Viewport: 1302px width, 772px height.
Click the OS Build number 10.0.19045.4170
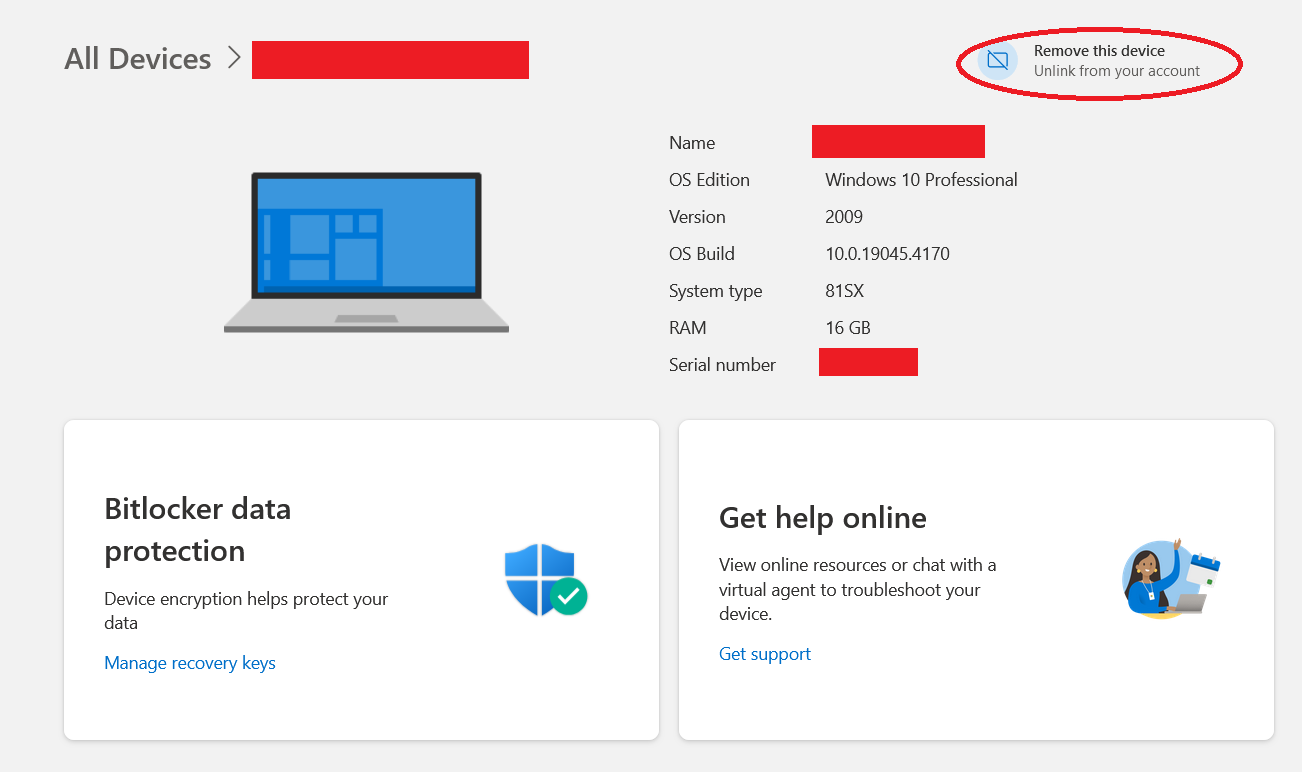click(887, 254)
